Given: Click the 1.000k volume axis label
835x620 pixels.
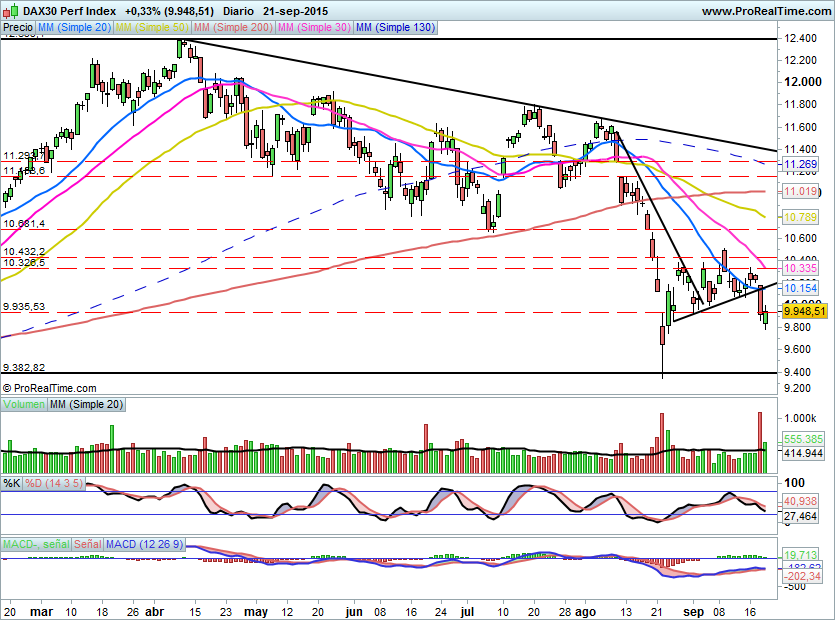Looking at the screenshot, I should [x=800, y=419].
